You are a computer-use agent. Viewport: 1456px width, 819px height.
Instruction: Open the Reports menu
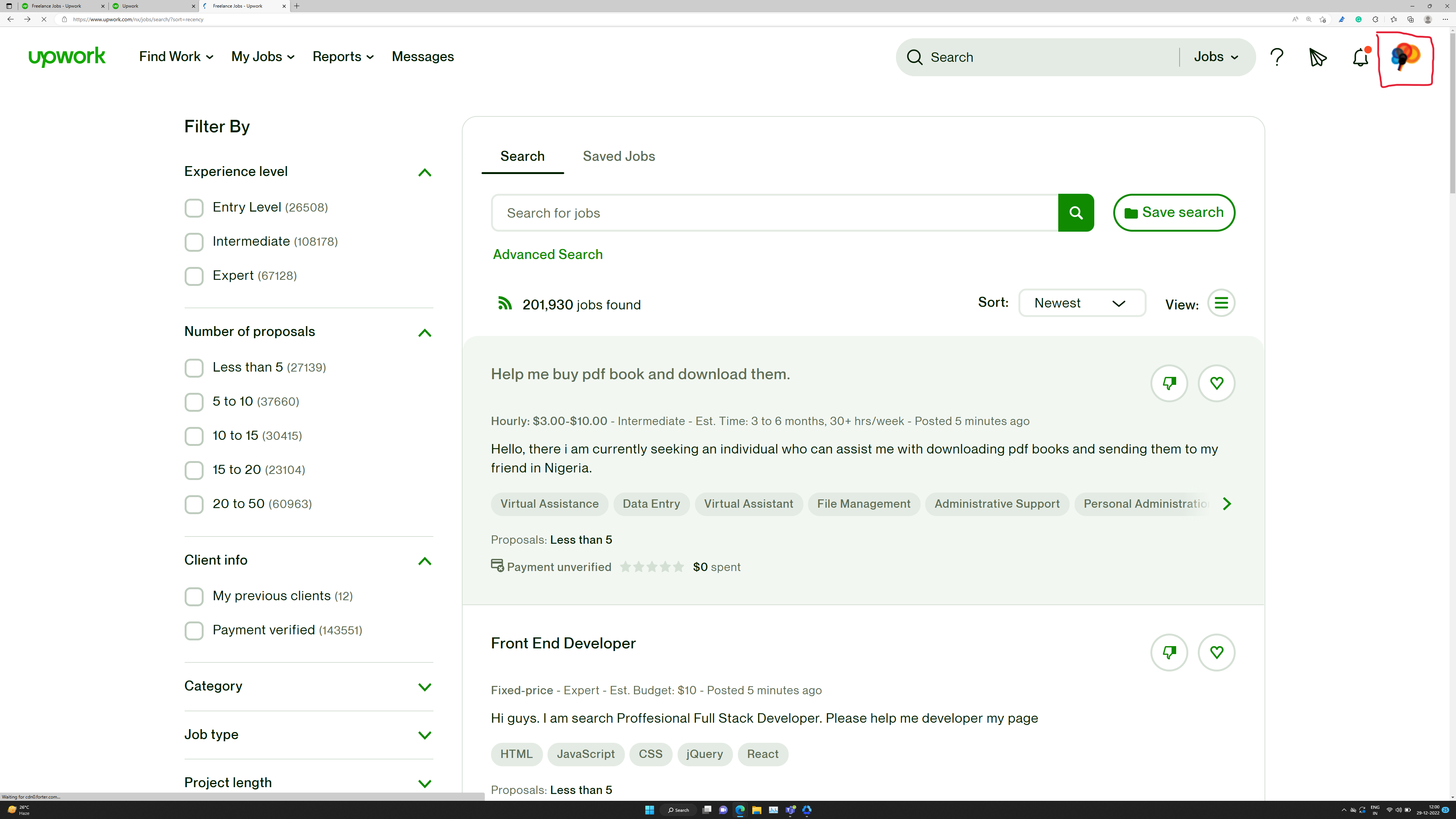pyautogui.click(x=343, y=56)
